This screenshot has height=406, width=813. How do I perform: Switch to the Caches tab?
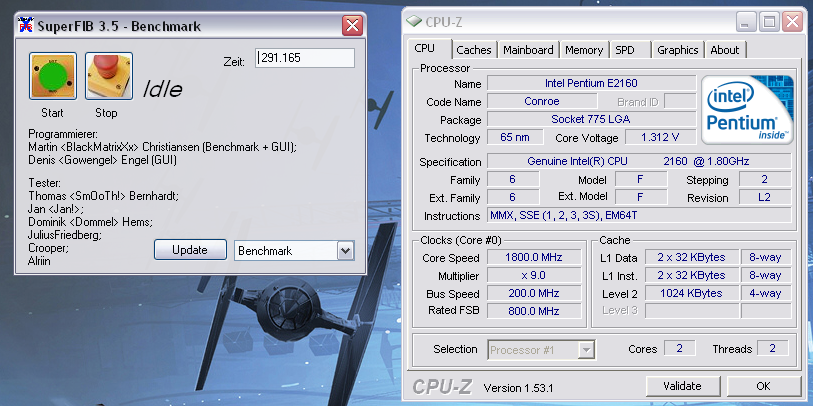tap(473, 50)
